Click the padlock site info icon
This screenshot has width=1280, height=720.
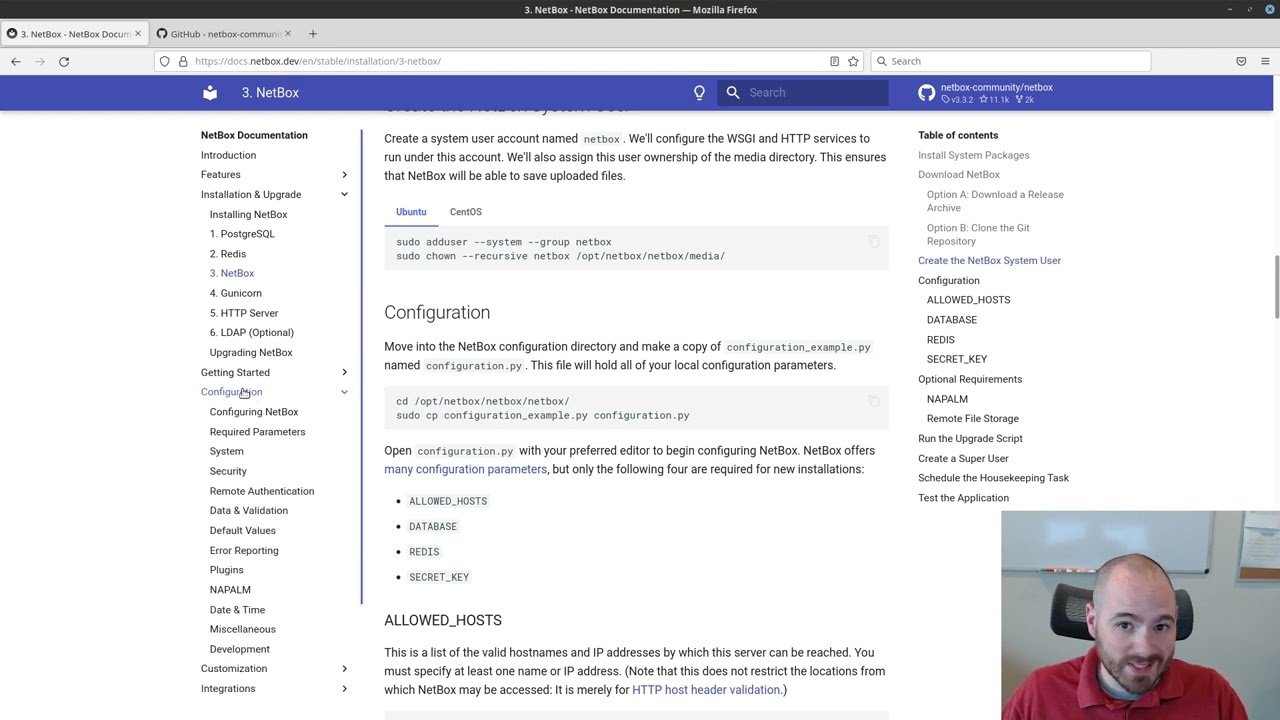183,61
